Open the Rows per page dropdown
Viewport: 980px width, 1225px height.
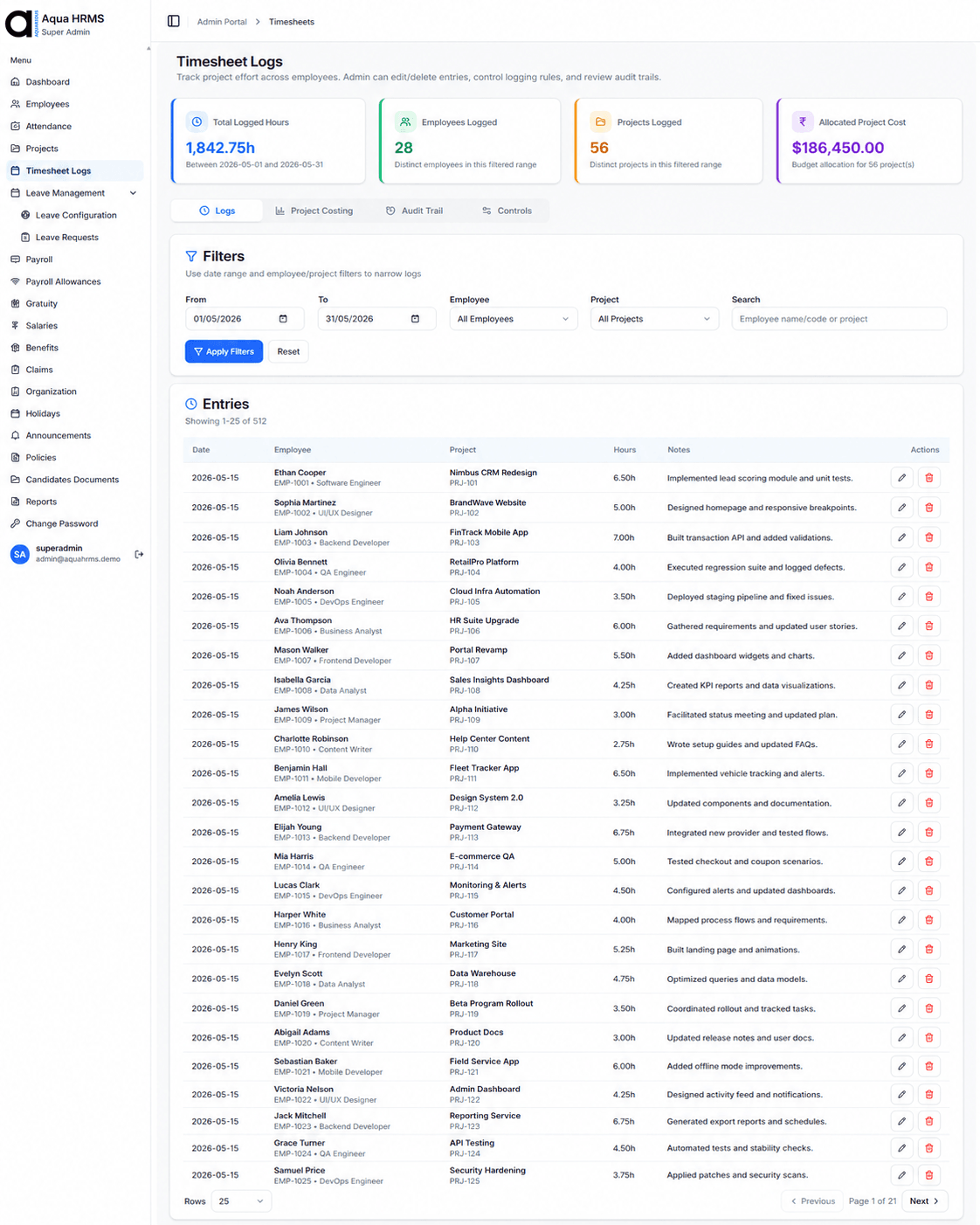pyautogui.click(x=241, y=1201)
